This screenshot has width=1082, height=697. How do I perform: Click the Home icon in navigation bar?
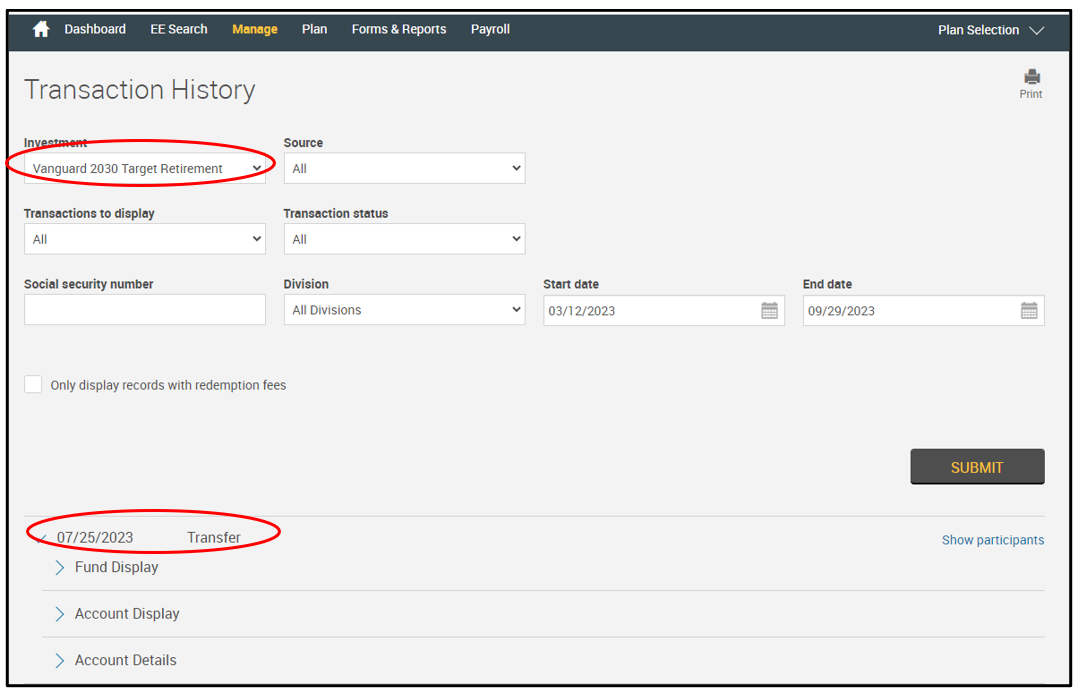pyautogui.click(x=41, y=30)
